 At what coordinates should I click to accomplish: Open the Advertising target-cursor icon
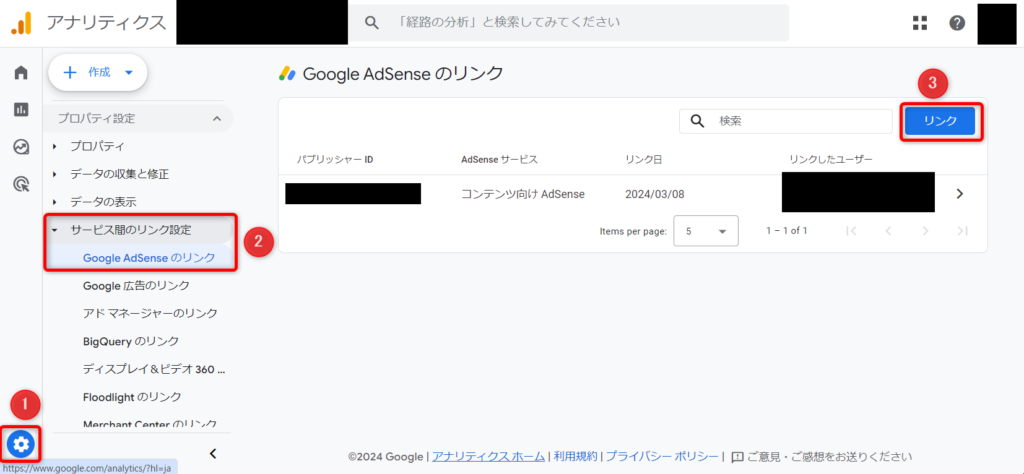21,185
